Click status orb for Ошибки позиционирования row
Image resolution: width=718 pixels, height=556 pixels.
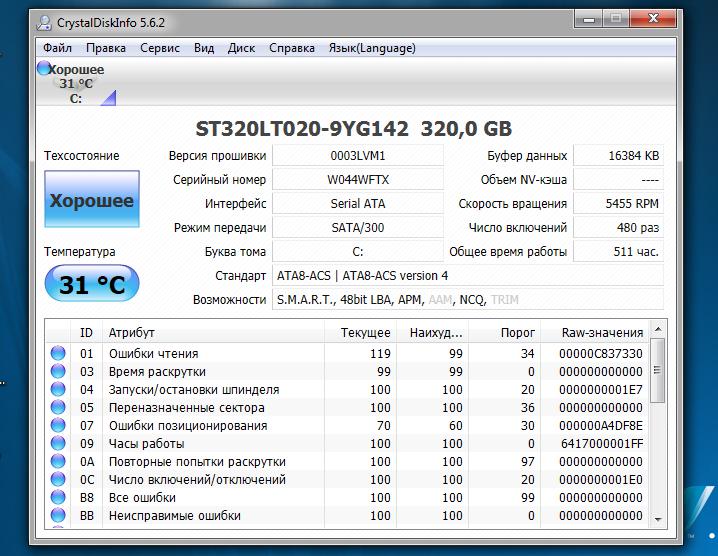(58, 425)
